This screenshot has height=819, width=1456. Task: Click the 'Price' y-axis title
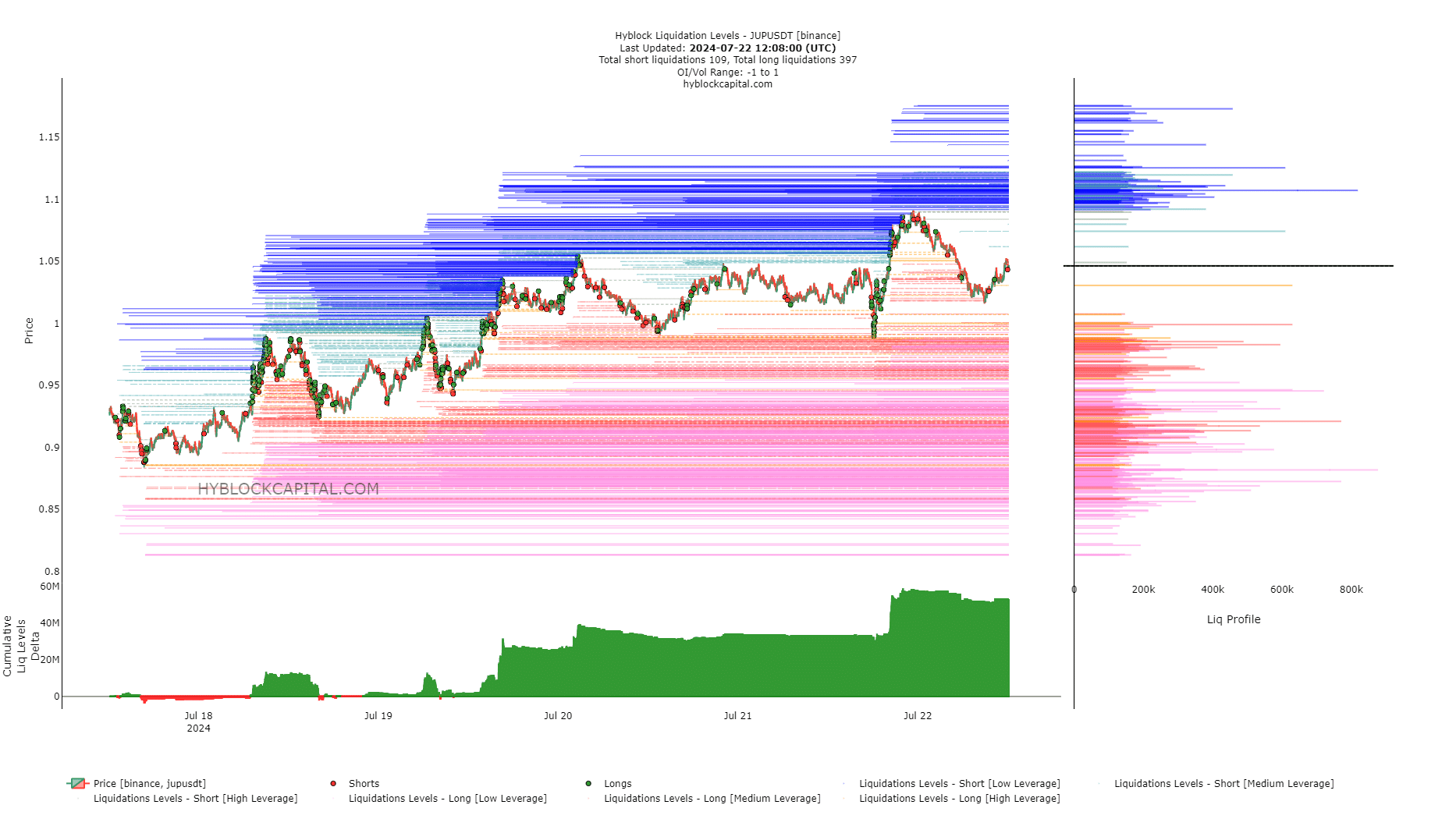(x=29, y=331)
